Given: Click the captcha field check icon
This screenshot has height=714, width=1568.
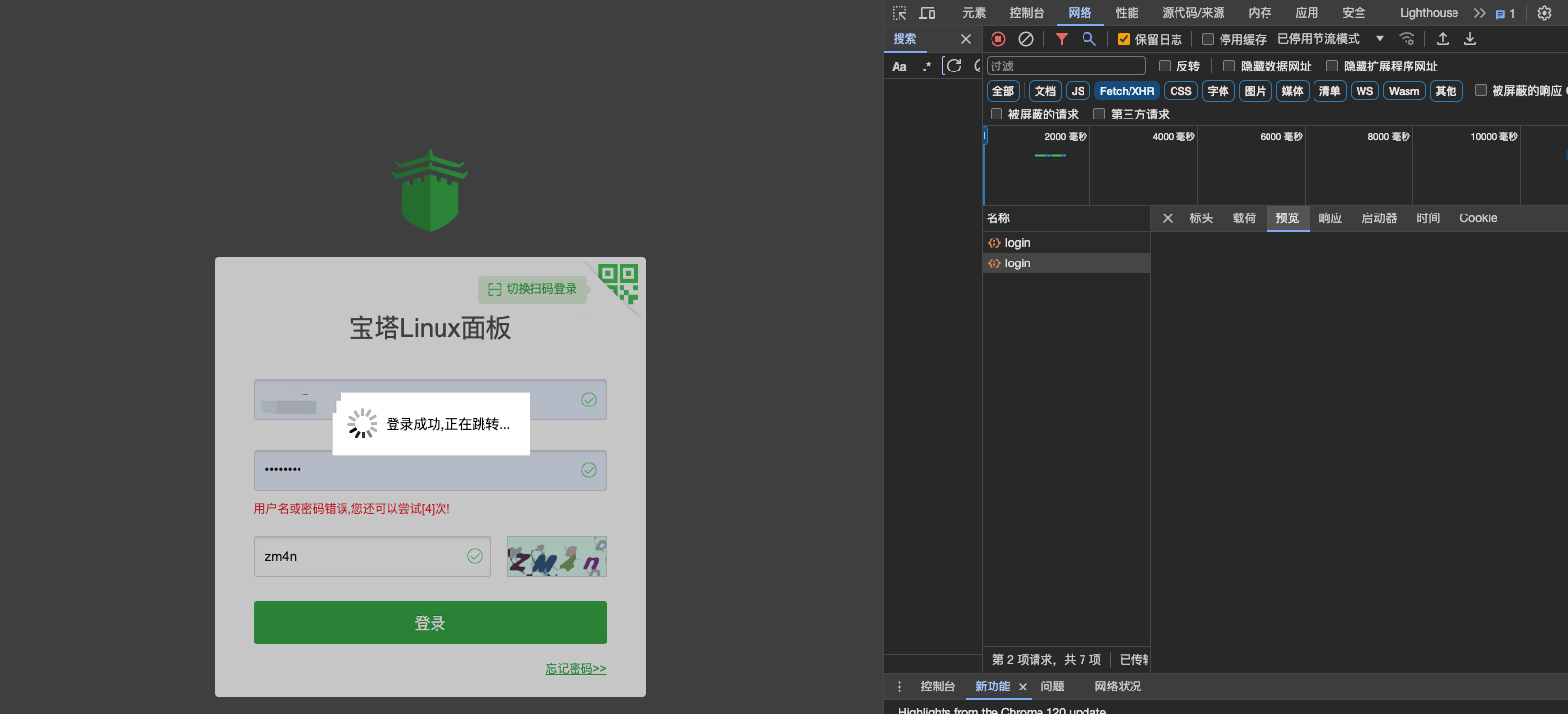Looking at the screenshot, I should [475, 556].
